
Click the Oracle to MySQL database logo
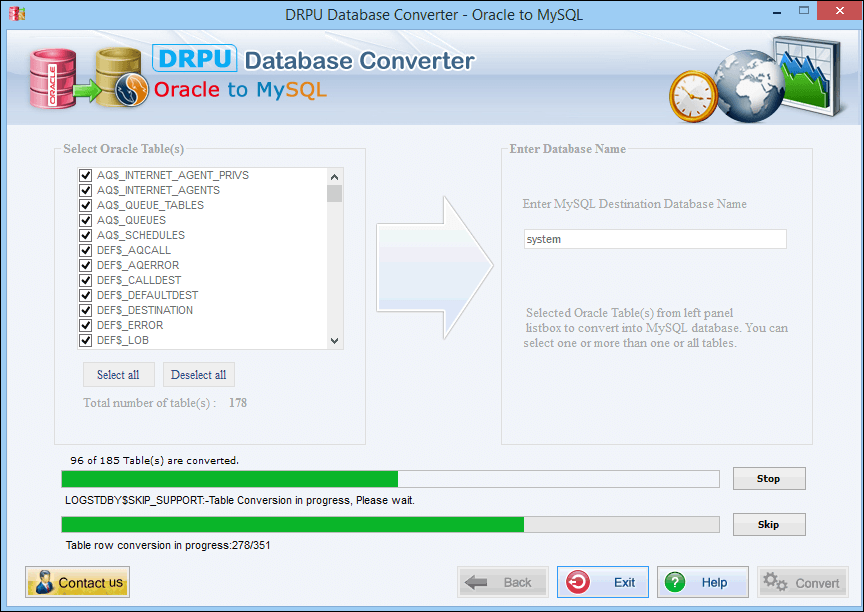tap(89, 78)
